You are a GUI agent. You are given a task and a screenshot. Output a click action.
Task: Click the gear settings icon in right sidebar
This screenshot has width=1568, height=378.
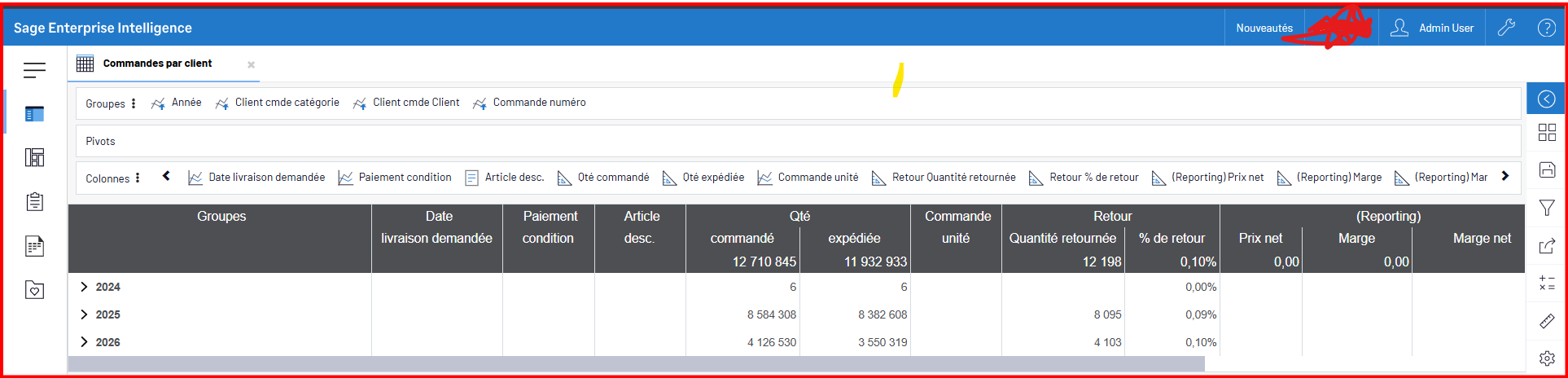point(1547,358)
